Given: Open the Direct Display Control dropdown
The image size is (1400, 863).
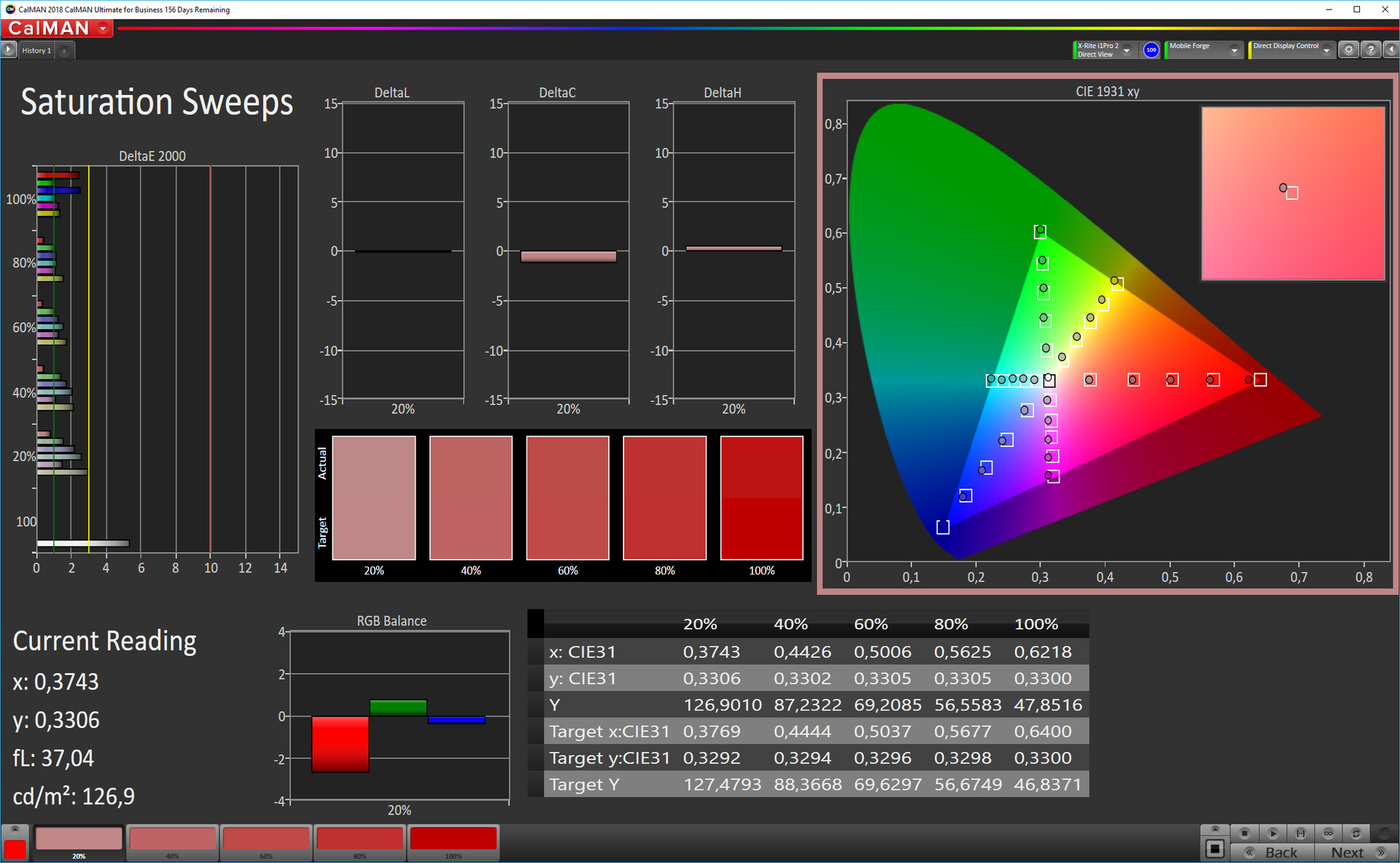Looking at the screenshot, I should [1326, 50].
